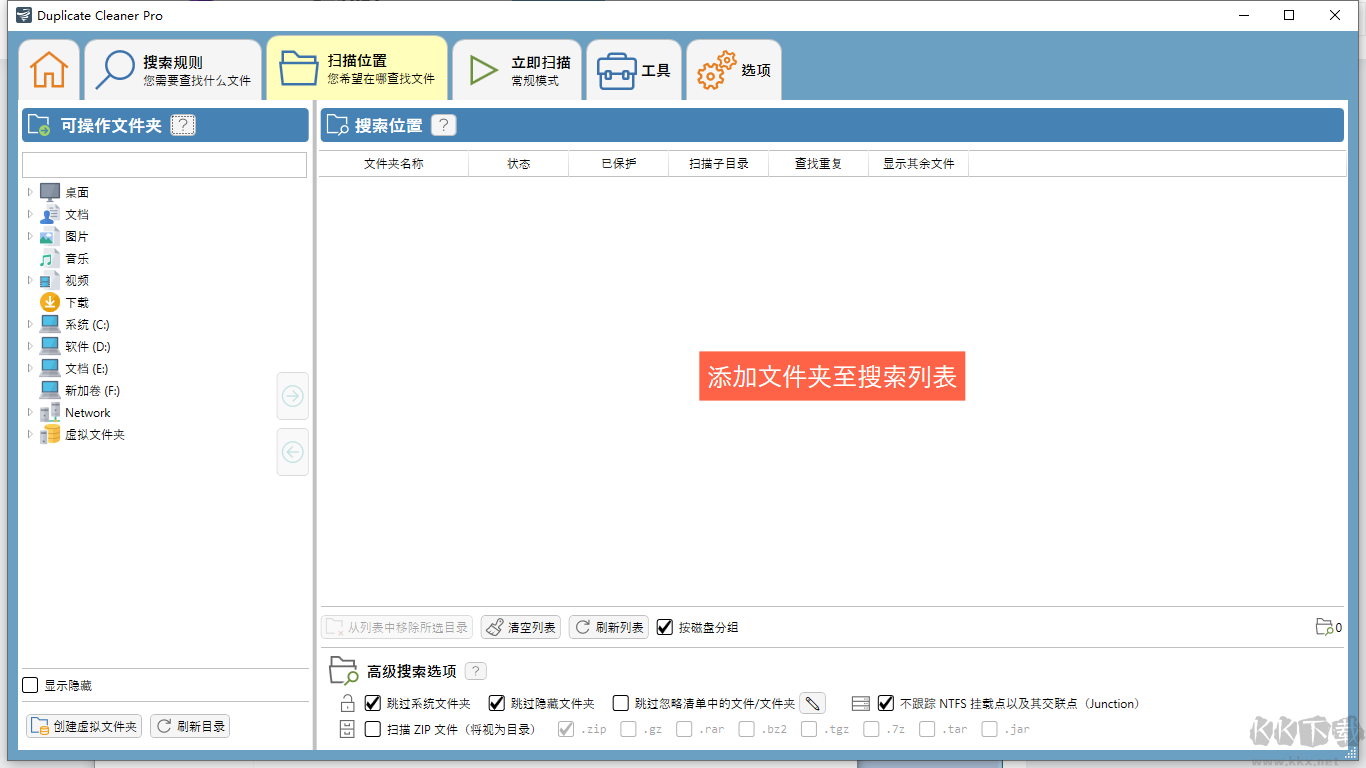The height and width of the screenshot is (768, 1366).
Task: Enable 扫描 ZIP 文件 option
Action: (x=372, y=729)
